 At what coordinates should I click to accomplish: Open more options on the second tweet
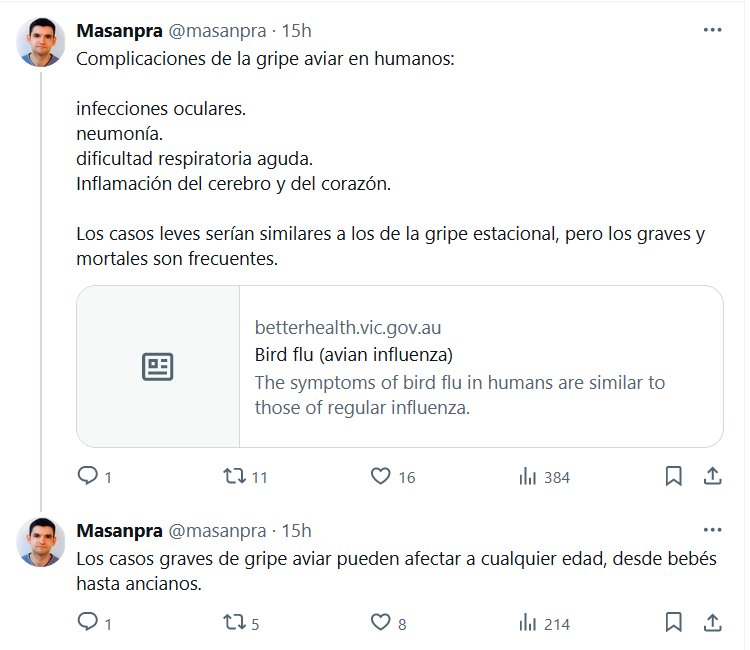pyautogui.click(x=712, y=530)
